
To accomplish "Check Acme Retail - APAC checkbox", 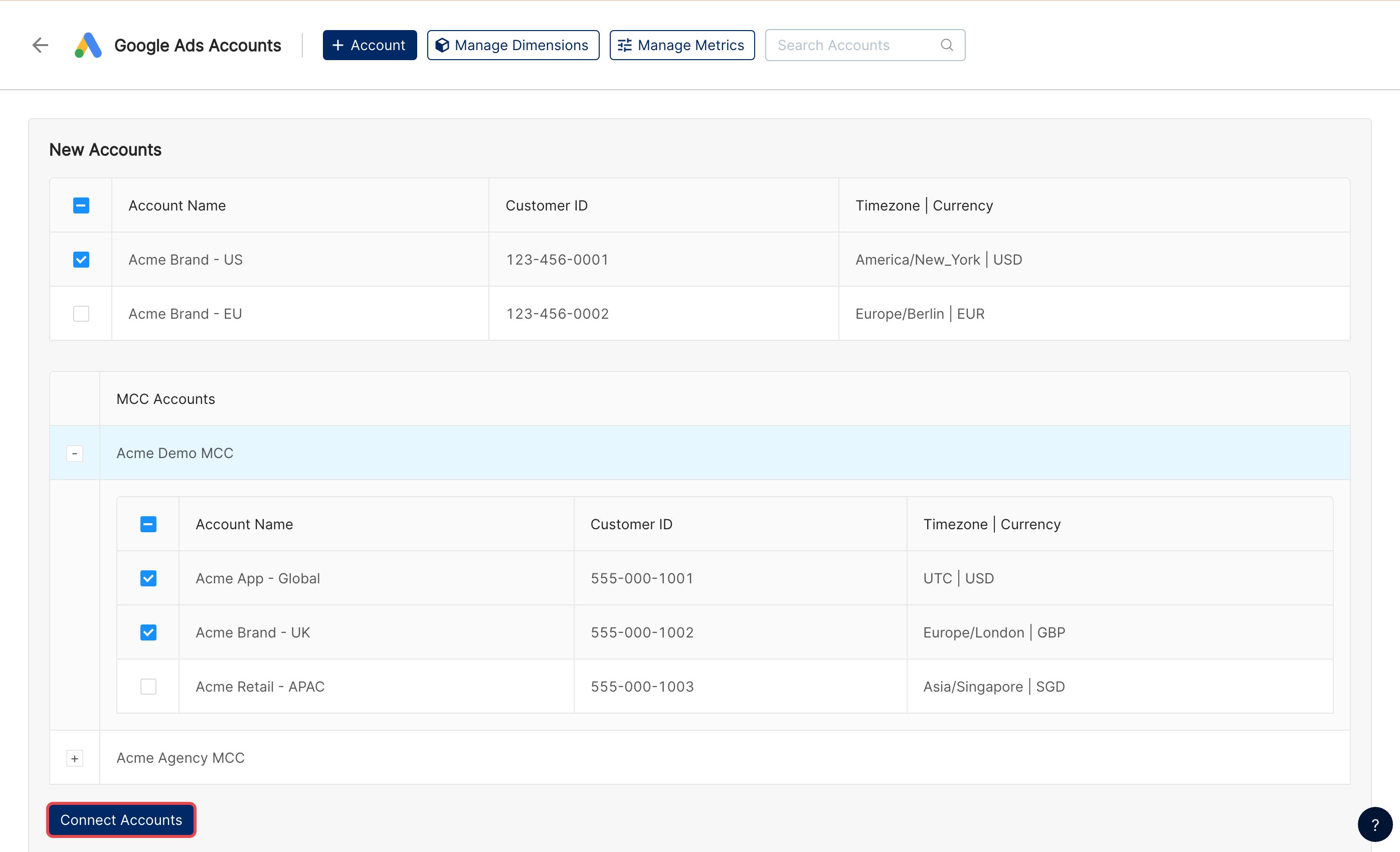I will pyautogui.click(x=148, y=686).
